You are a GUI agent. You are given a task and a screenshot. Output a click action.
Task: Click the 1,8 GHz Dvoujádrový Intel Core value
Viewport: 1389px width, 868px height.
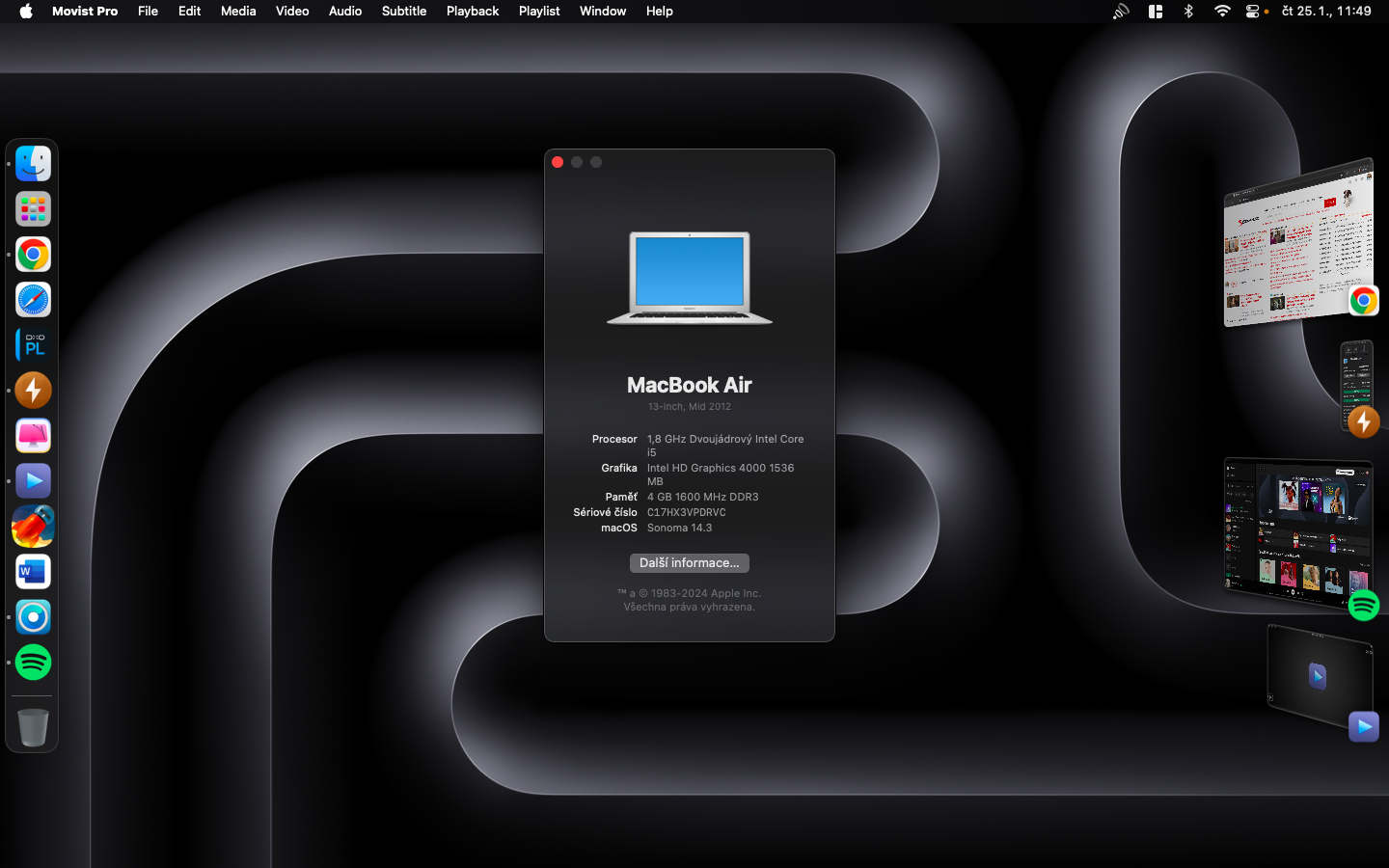click(x=725, y=446)
